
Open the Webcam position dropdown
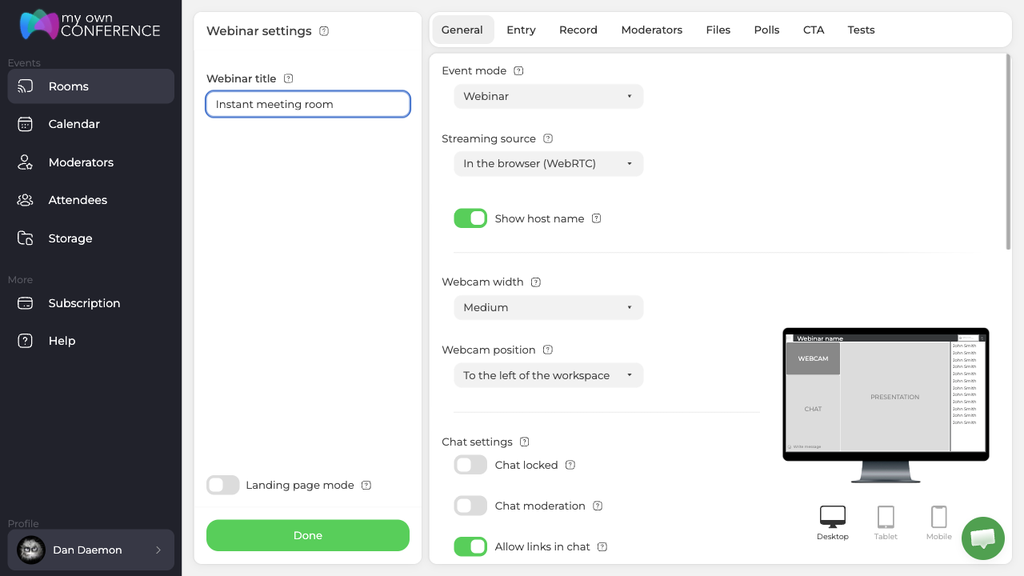point(549,376)
